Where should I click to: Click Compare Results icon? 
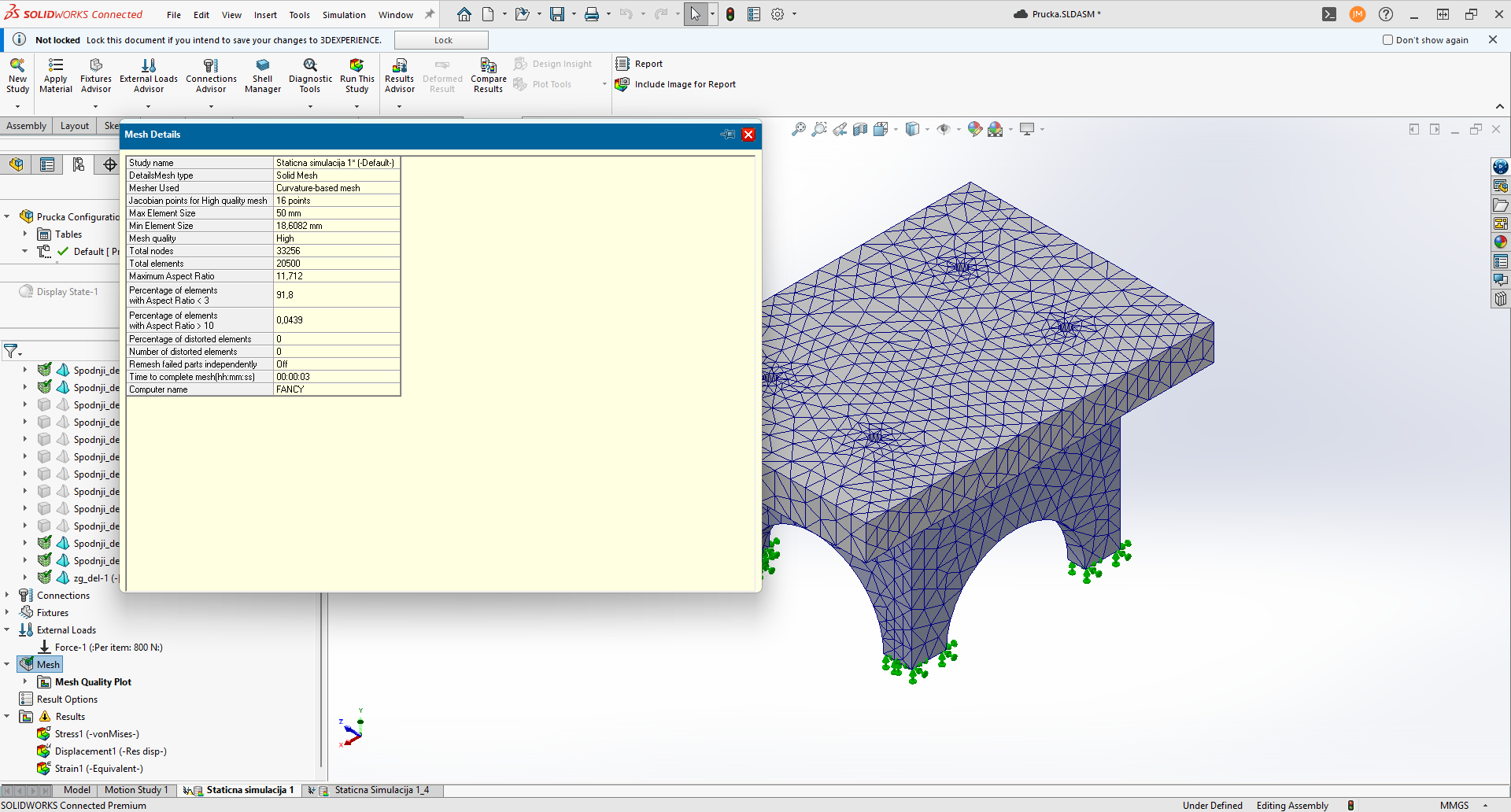[x=489, y=76]
